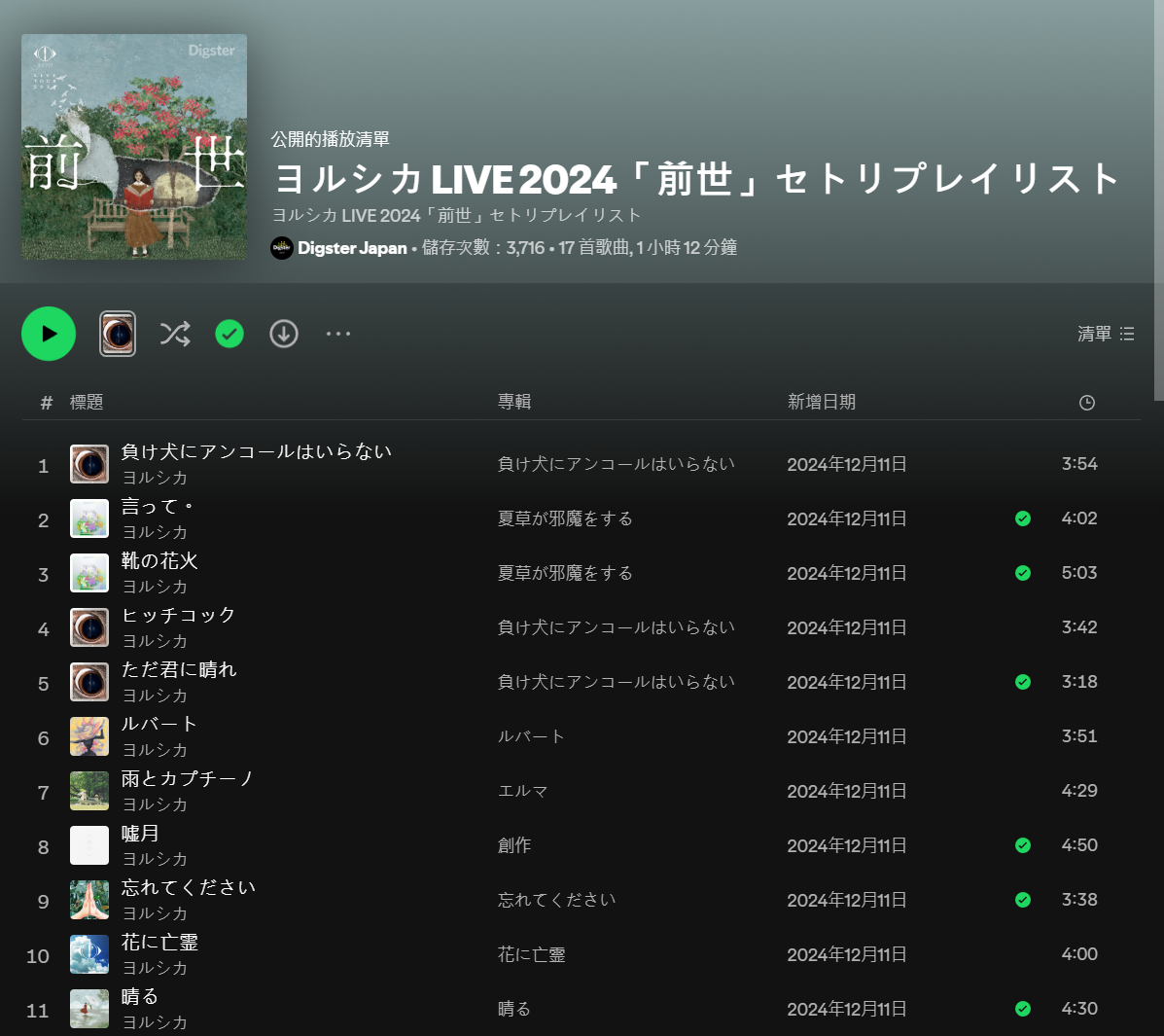Screen dimensions: 1164x1036
Task: Open artist ヨルシカ under 嘘月
Action: tap(155, 859)
